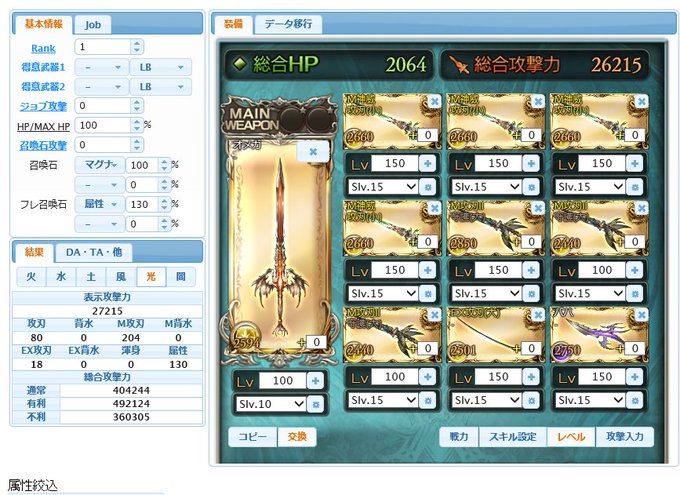
Task: Open the Rank link
Action: pos(43,48)
